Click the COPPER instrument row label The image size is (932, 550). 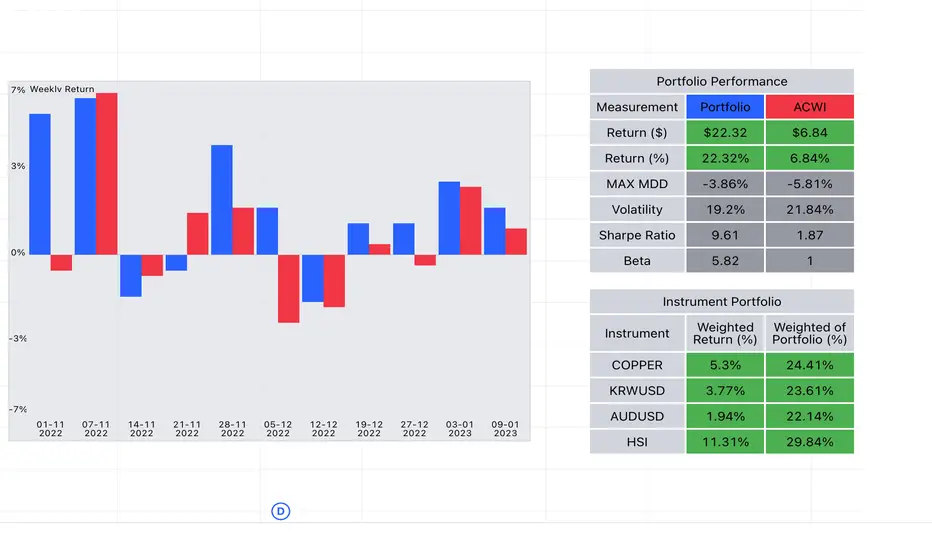tap(637, 365)
